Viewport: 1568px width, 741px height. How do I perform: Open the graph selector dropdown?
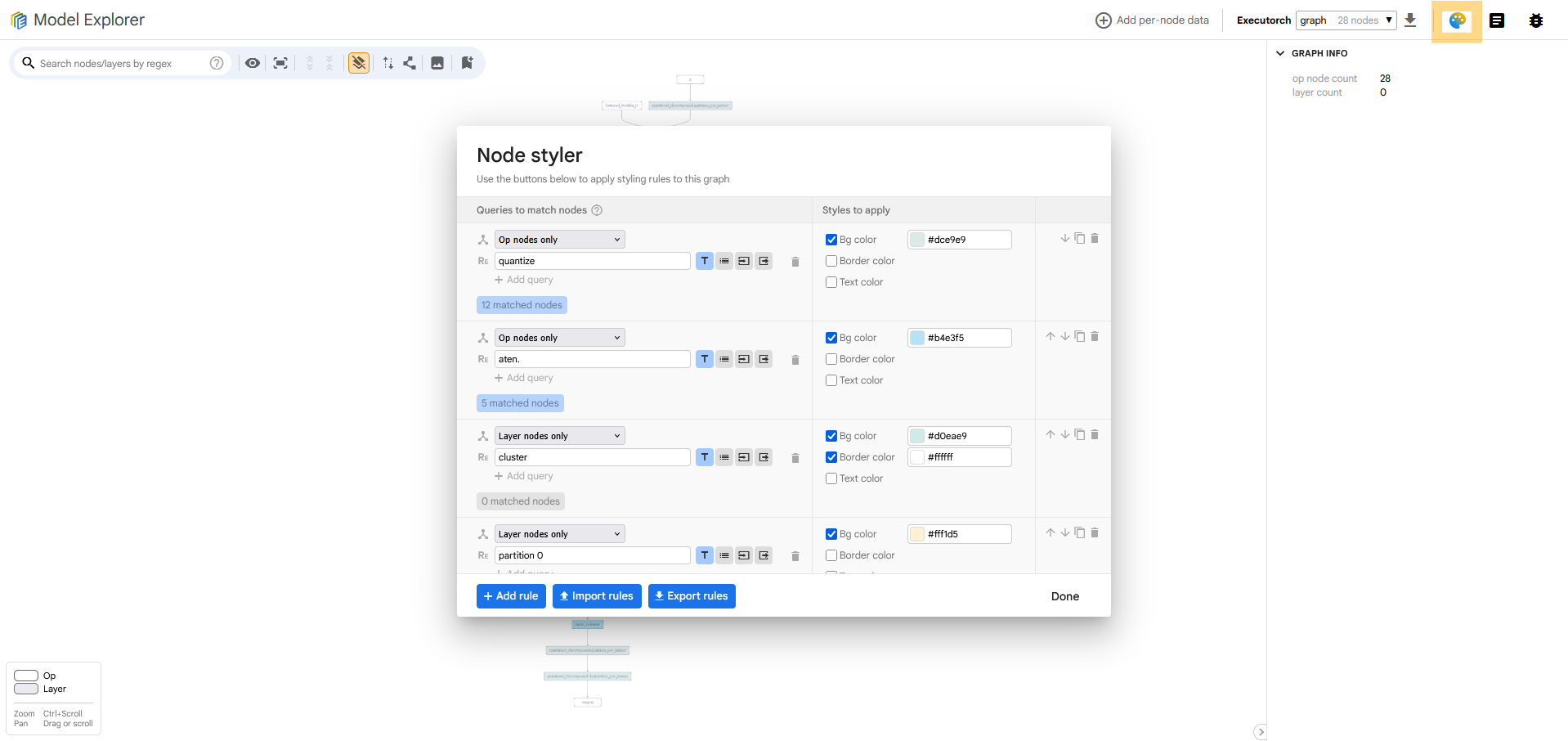1346,20
